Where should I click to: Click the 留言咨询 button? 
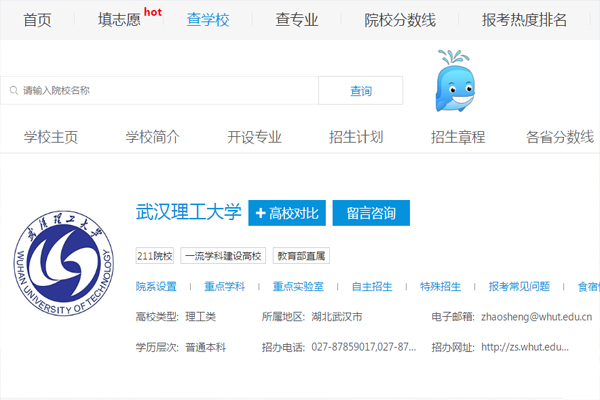(371, 213)
